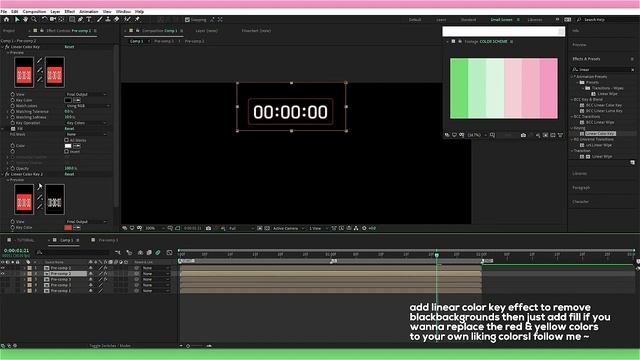Hide layer 2 using its eye icon
The width and height of the screenshot is (640, 360).
[3, 273]
